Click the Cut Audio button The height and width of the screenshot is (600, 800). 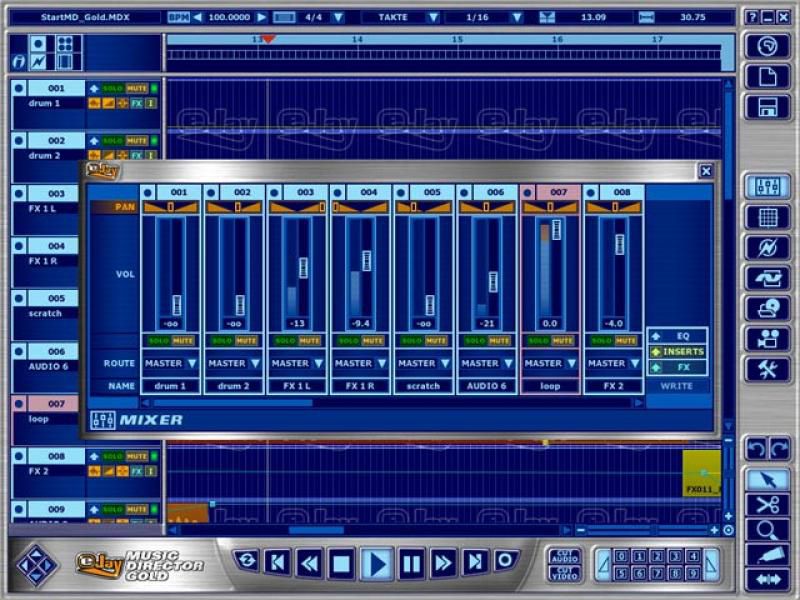[x=564, y=555]
